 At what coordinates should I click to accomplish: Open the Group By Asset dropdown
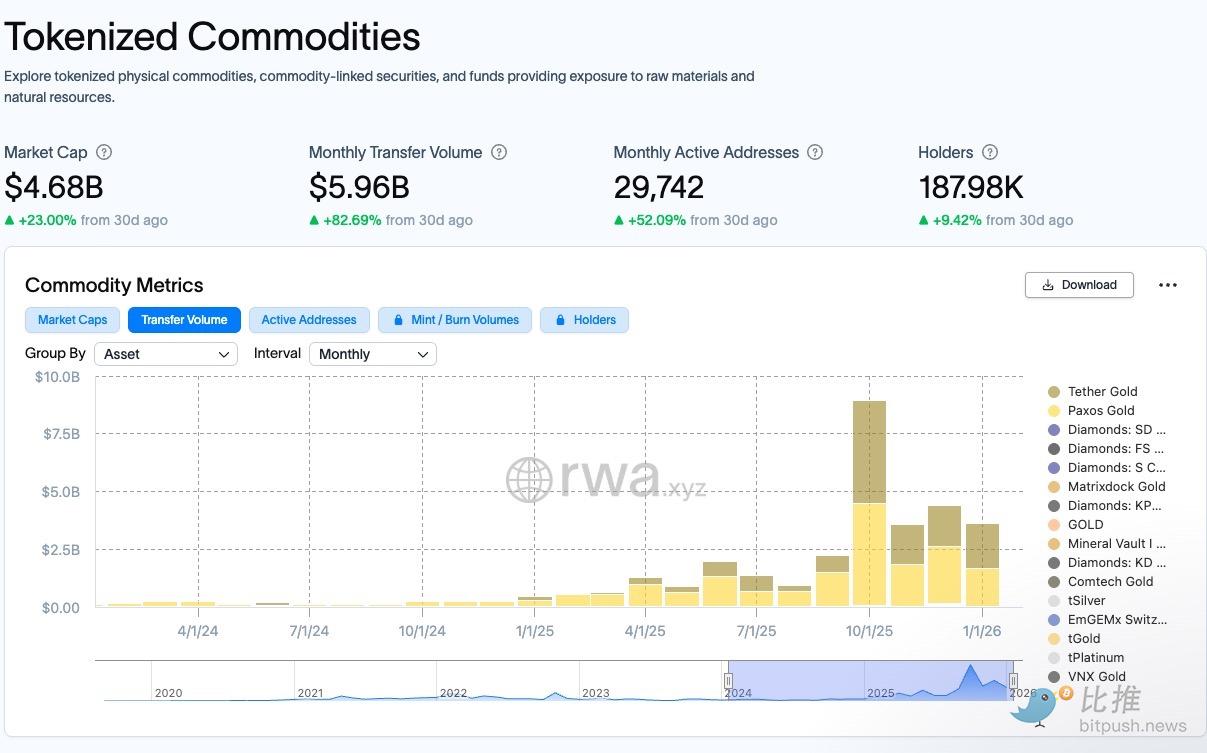click(166, 354)
